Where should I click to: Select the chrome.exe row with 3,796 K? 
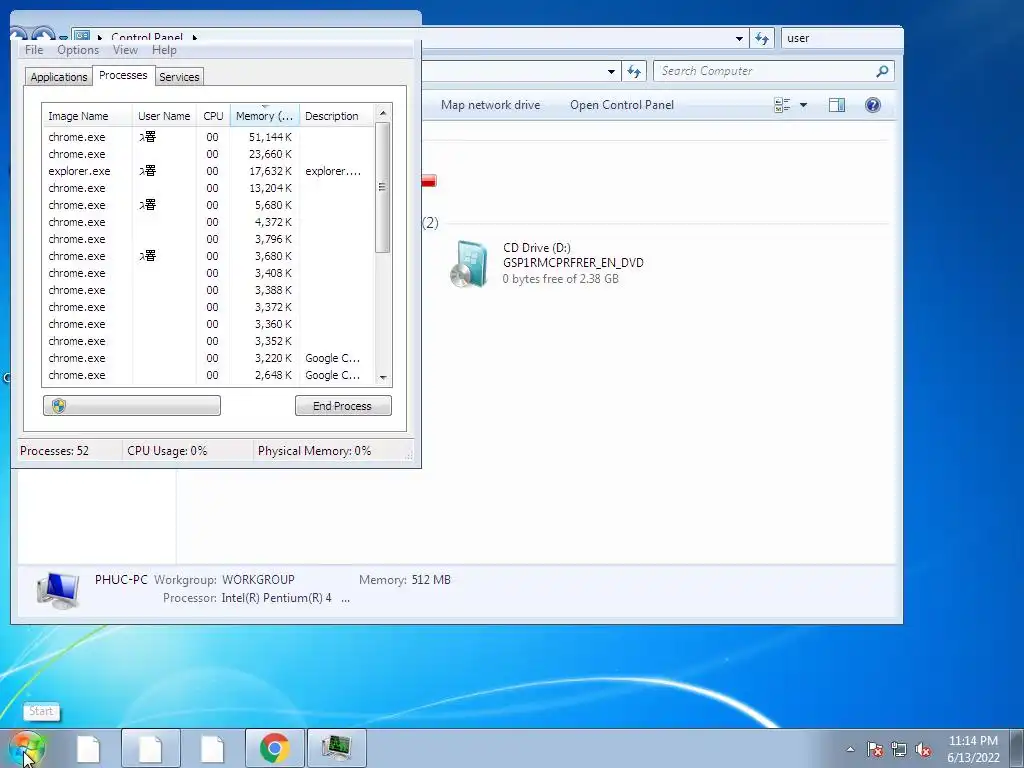tap(208, 239)
